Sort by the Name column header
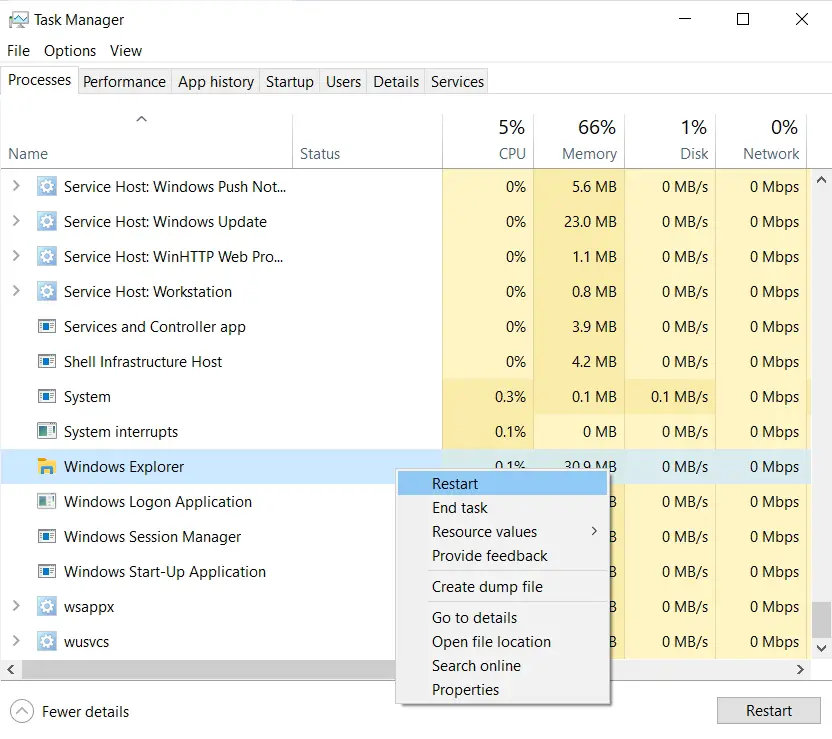832x739 pixels. pos(146,141)
